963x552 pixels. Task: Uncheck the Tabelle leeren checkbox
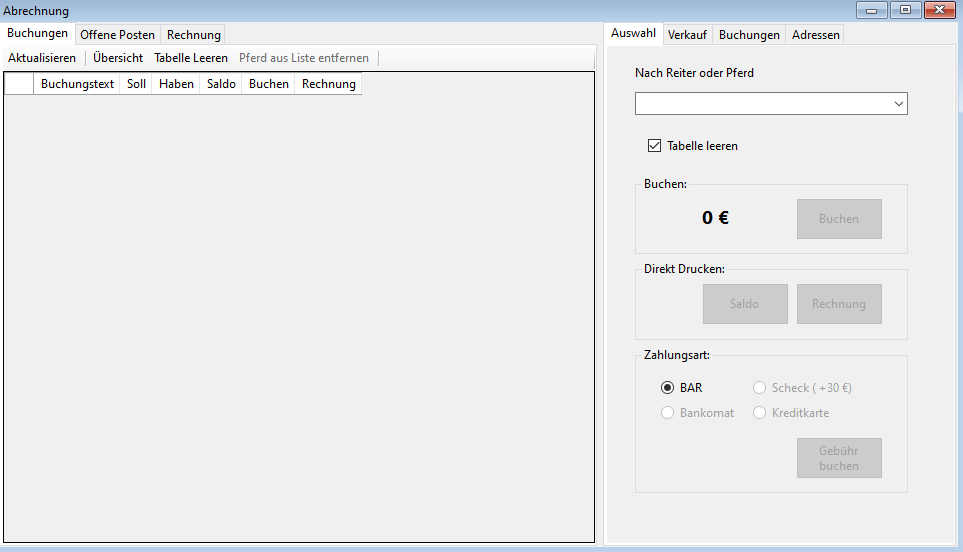(x=655, y=146)
